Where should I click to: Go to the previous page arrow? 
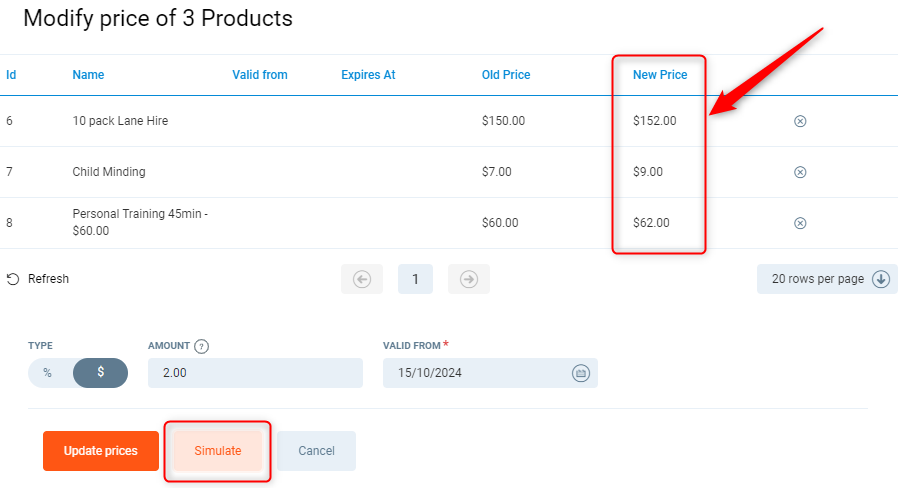[362, 280]
